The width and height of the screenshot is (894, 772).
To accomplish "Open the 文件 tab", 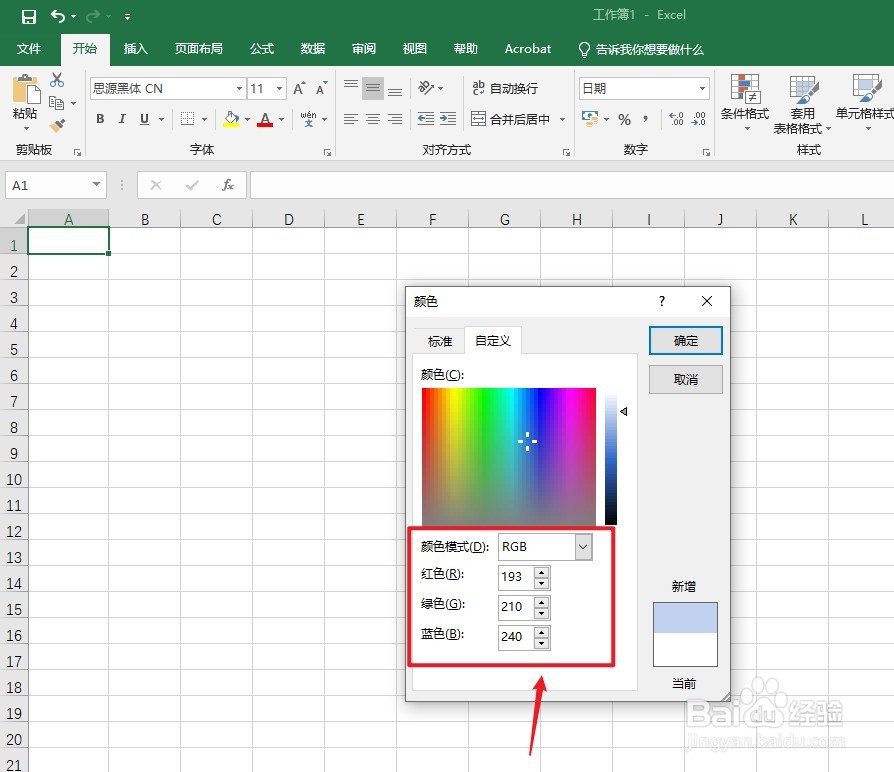I will 29,49.
